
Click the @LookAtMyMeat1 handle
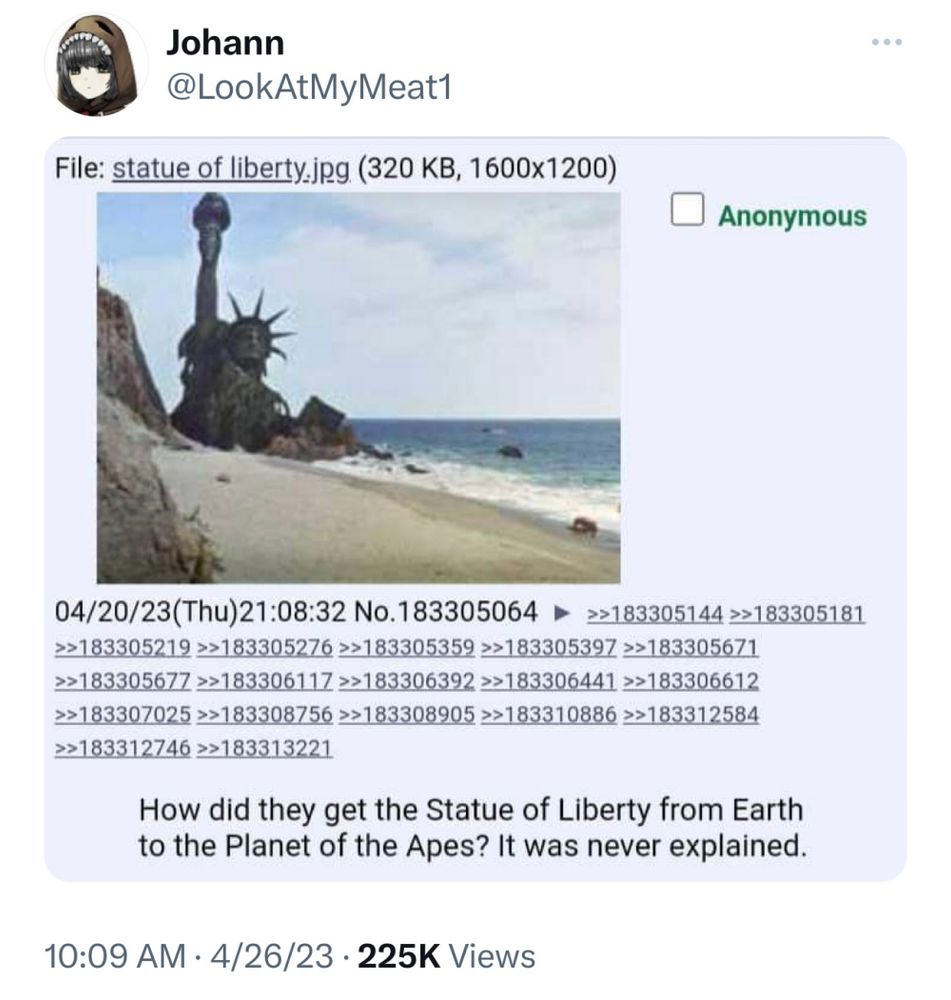tap(309, 87)
